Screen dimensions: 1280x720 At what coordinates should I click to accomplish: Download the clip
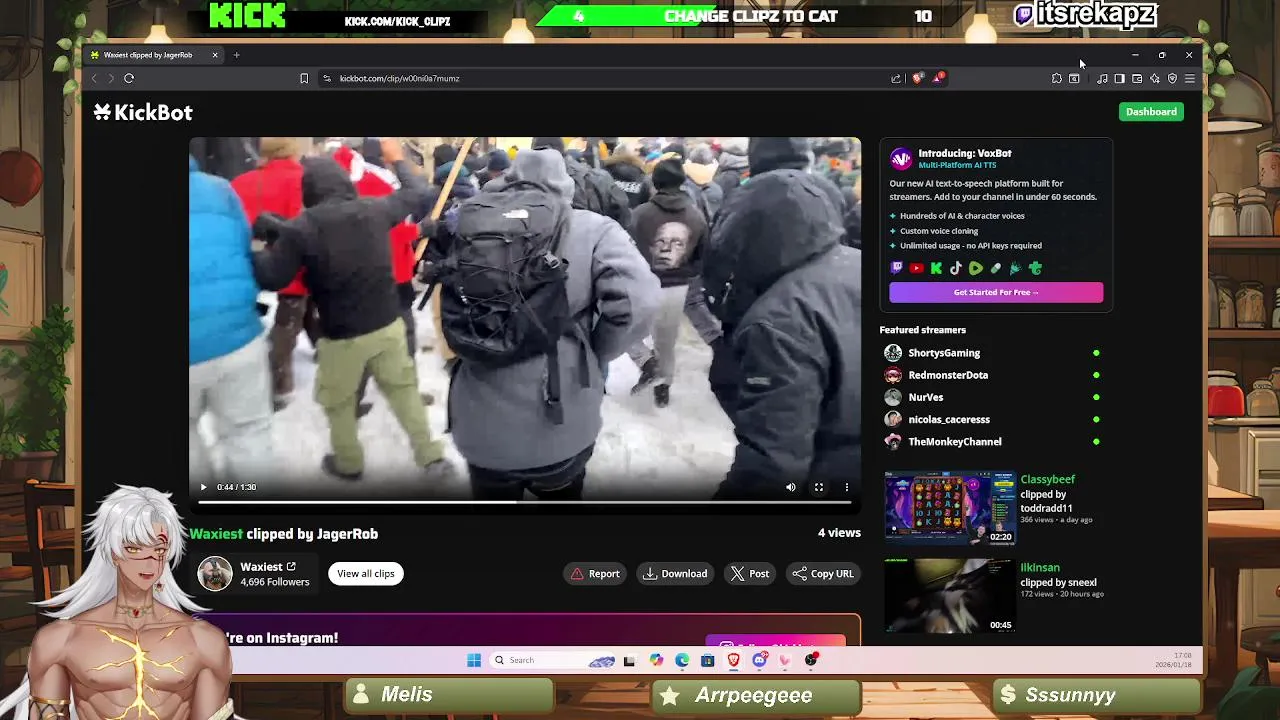[x=675, y=574]
